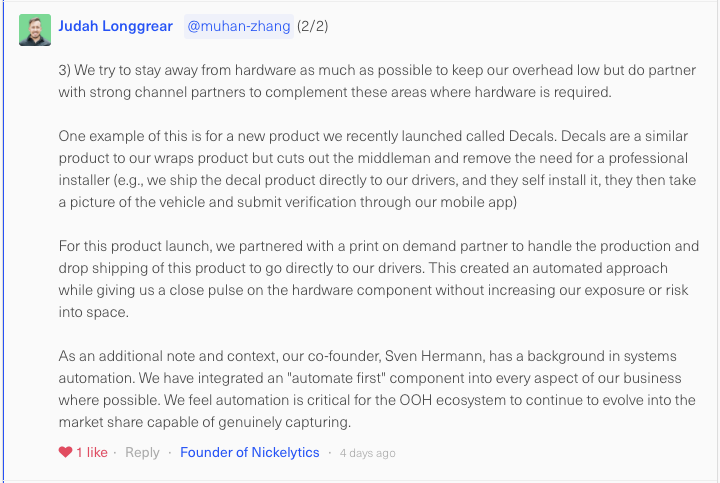Click the words mobile app in the parentheses
The height and width of the screenshot is (483, 720).
476,202
